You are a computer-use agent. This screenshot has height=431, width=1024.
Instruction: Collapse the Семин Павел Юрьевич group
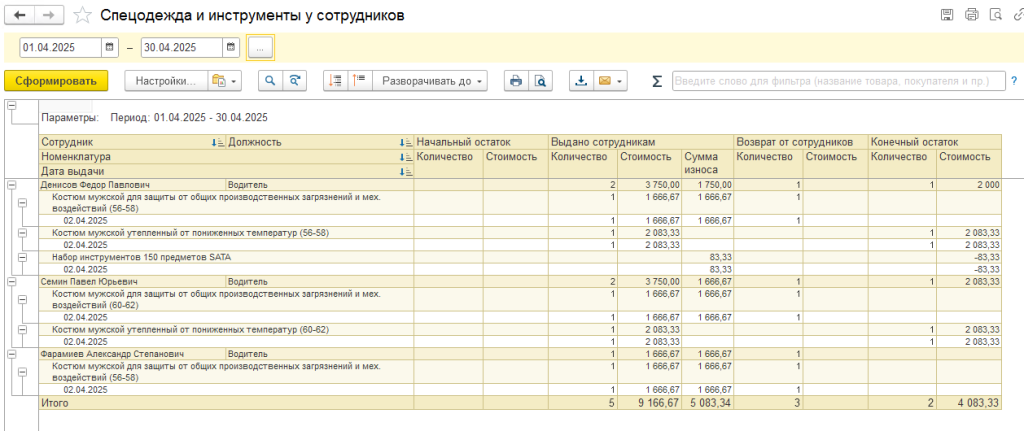[12, 282]
